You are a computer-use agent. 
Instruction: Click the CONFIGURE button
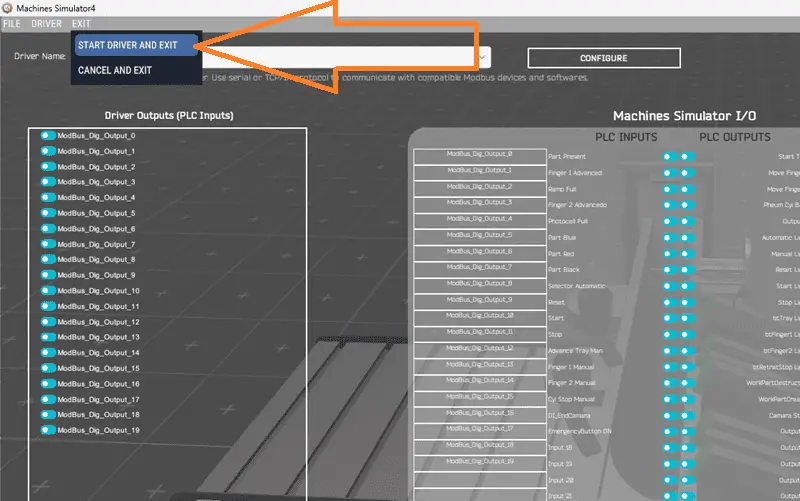[x=604, y=58]
